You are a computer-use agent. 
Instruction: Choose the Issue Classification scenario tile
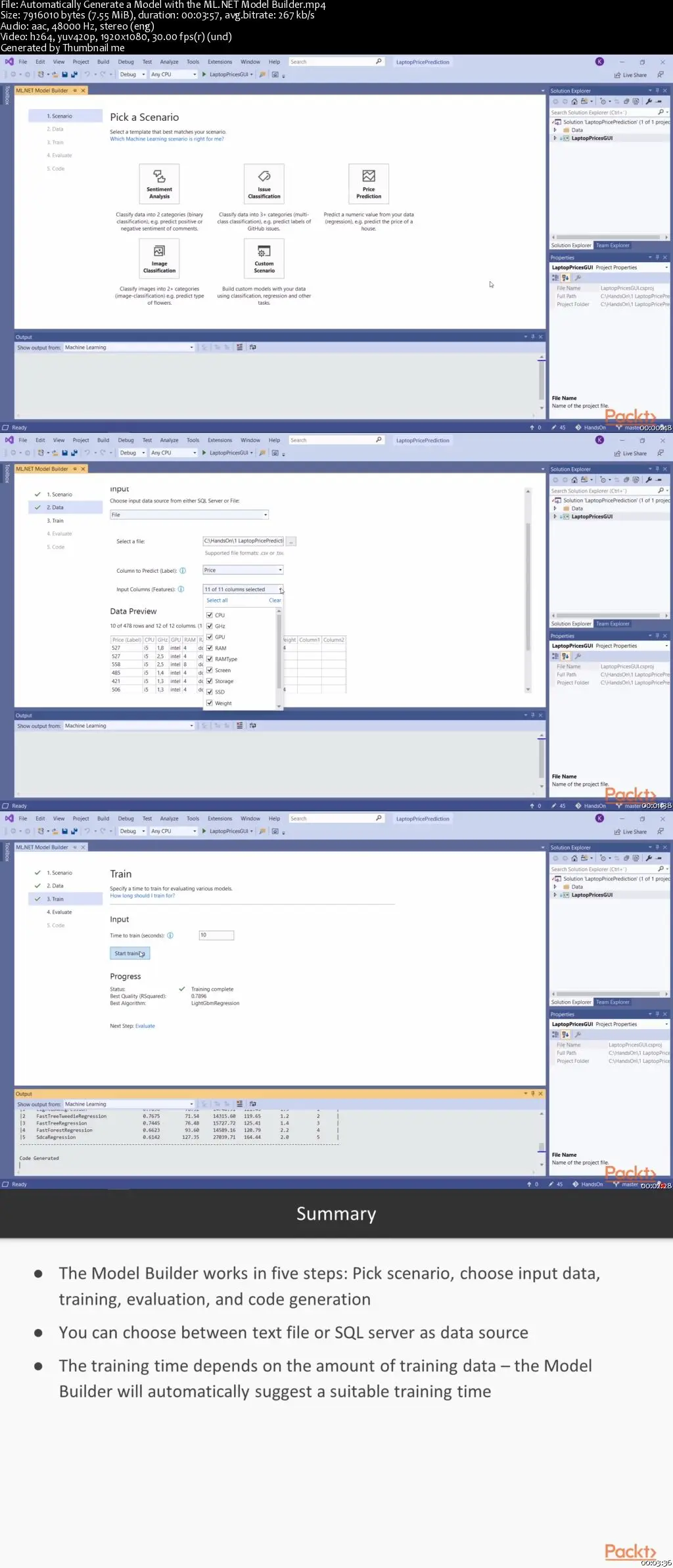(x=264, y=183)
